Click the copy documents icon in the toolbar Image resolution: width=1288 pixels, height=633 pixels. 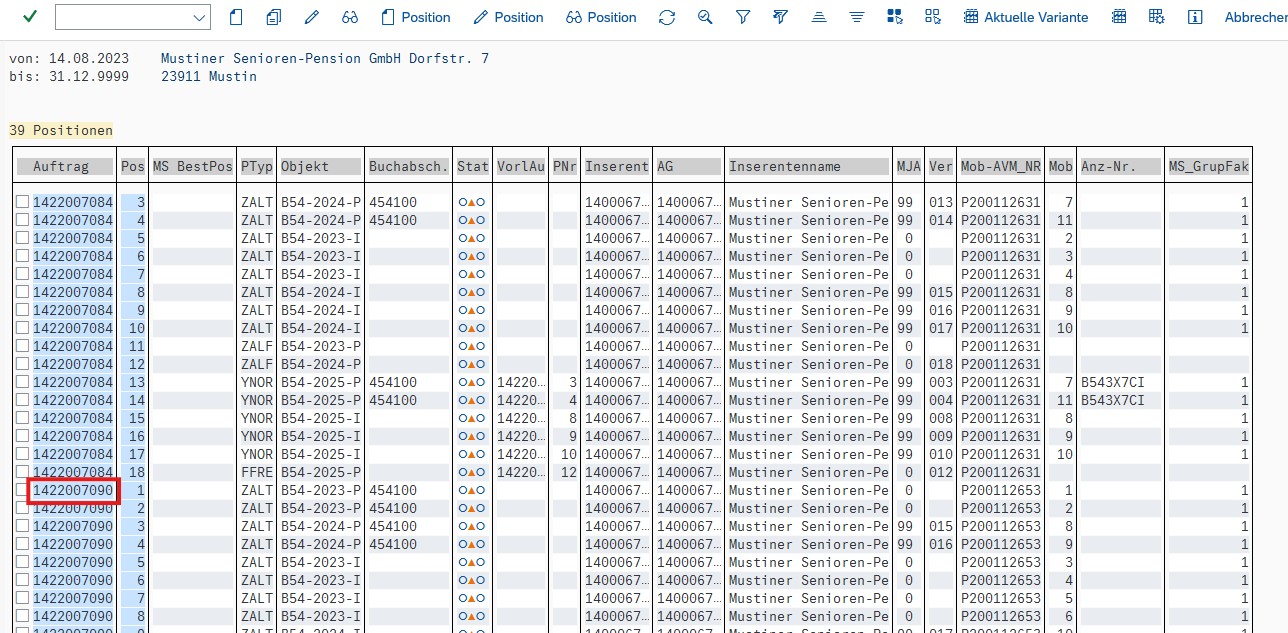click(273, 17)
